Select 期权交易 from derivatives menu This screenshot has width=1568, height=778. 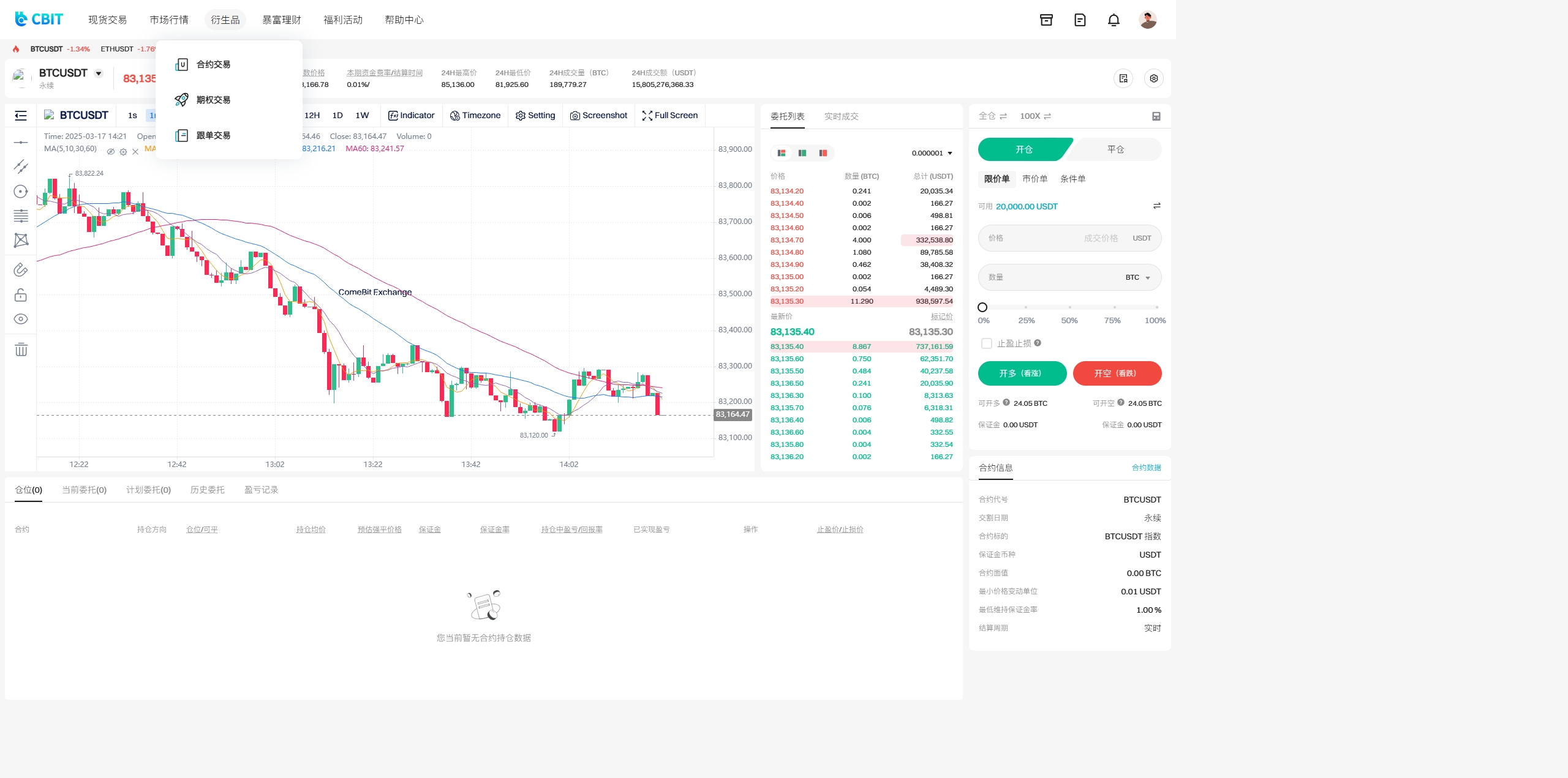213,100
